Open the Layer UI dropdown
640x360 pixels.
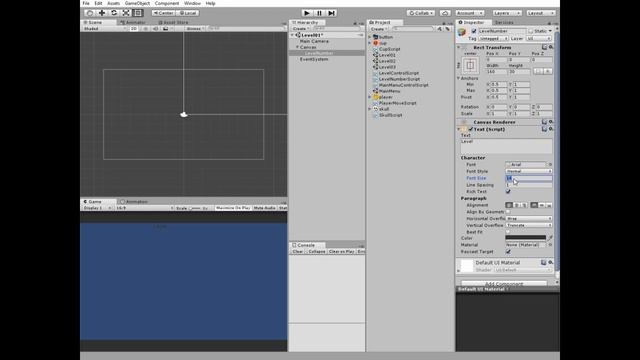[x=539, y=38]
